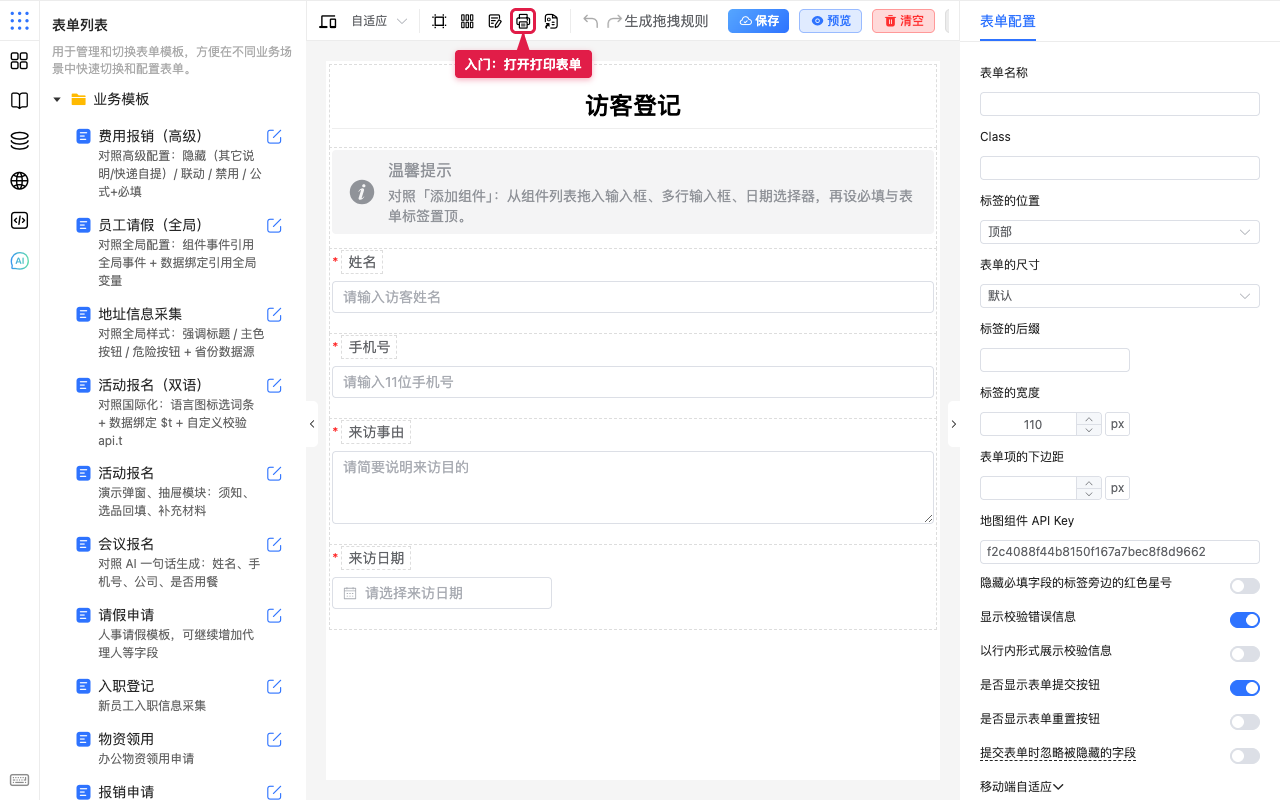Image resolution: width=1280 pixels, height=800 pixels.
Task: Open the 活动报名 template entry
Action: click(126, 473)
